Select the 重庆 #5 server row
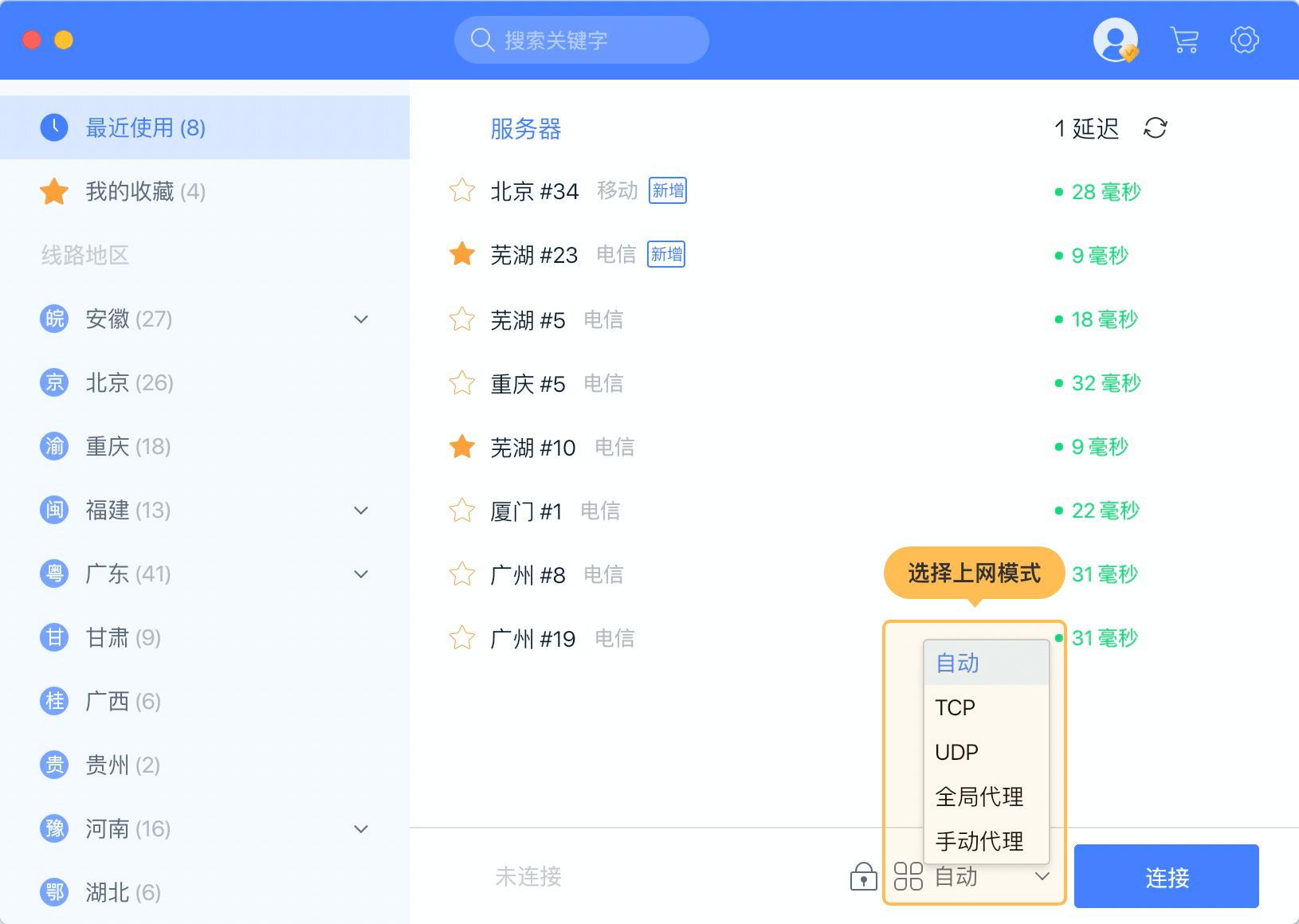1299x924 pixels. coord(717,383)
